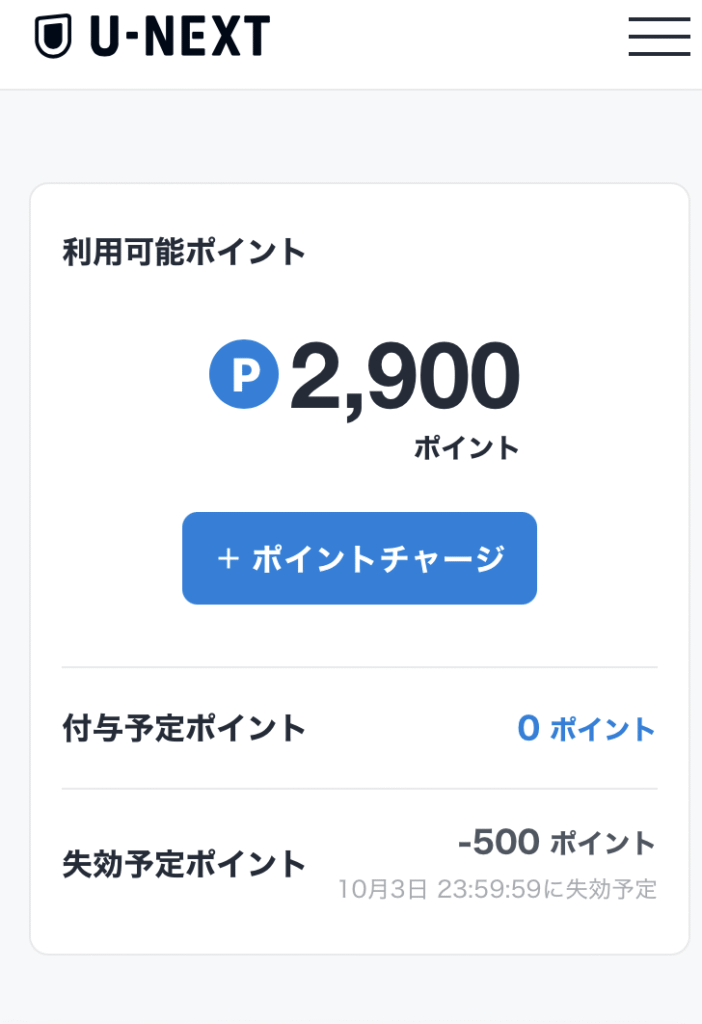Click the blue P point coin icon
The image size is (702, 1024).
point(243,375)
